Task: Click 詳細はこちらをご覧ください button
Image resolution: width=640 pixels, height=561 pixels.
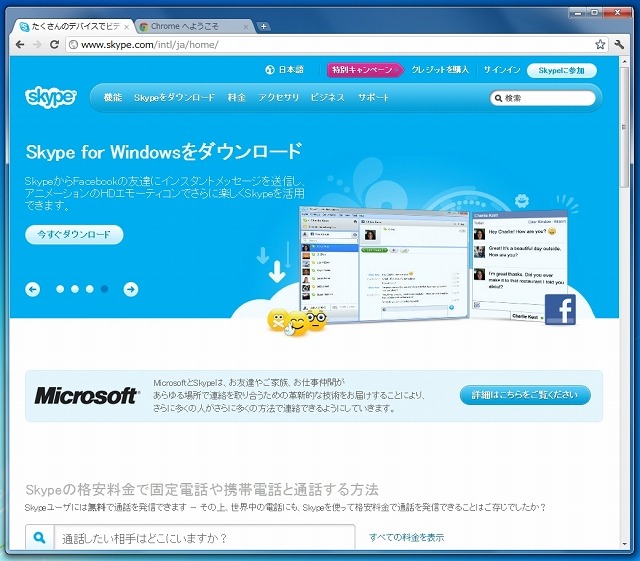Action: [x=525, y=395]
